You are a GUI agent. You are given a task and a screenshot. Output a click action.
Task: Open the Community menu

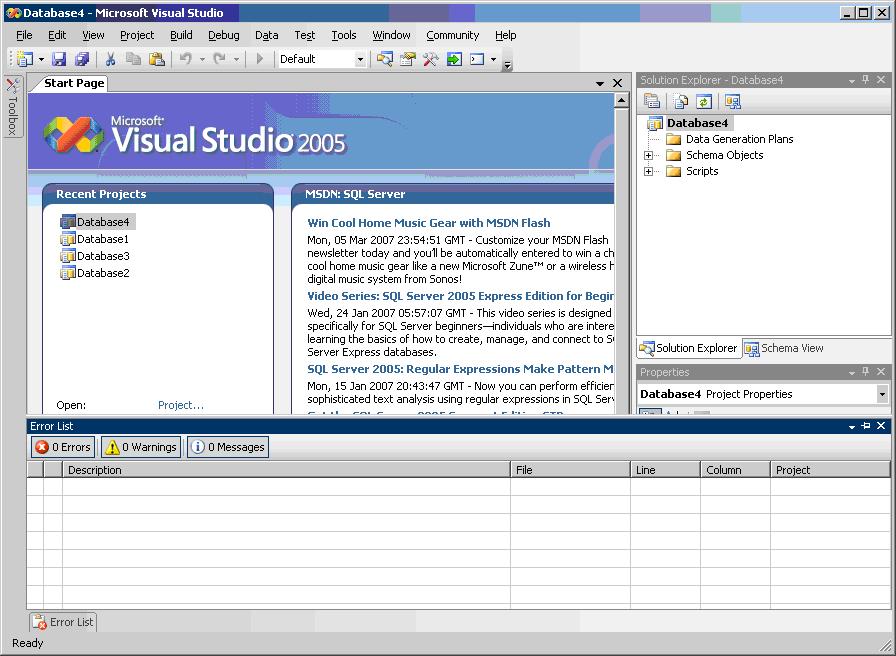453,35
